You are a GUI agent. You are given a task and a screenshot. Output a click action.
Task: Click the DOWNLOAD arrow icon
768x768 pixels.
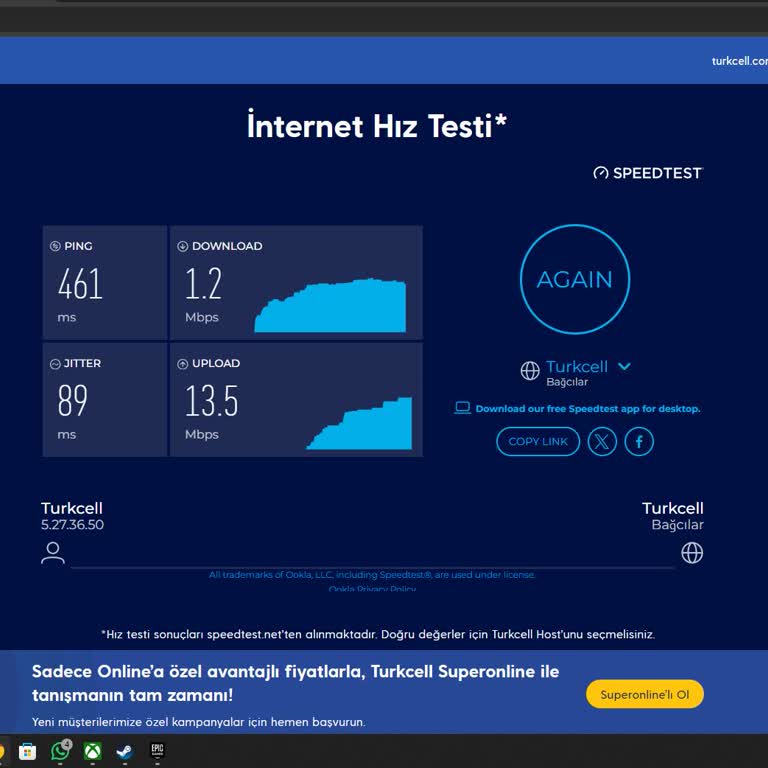click(x=182, y=246)
